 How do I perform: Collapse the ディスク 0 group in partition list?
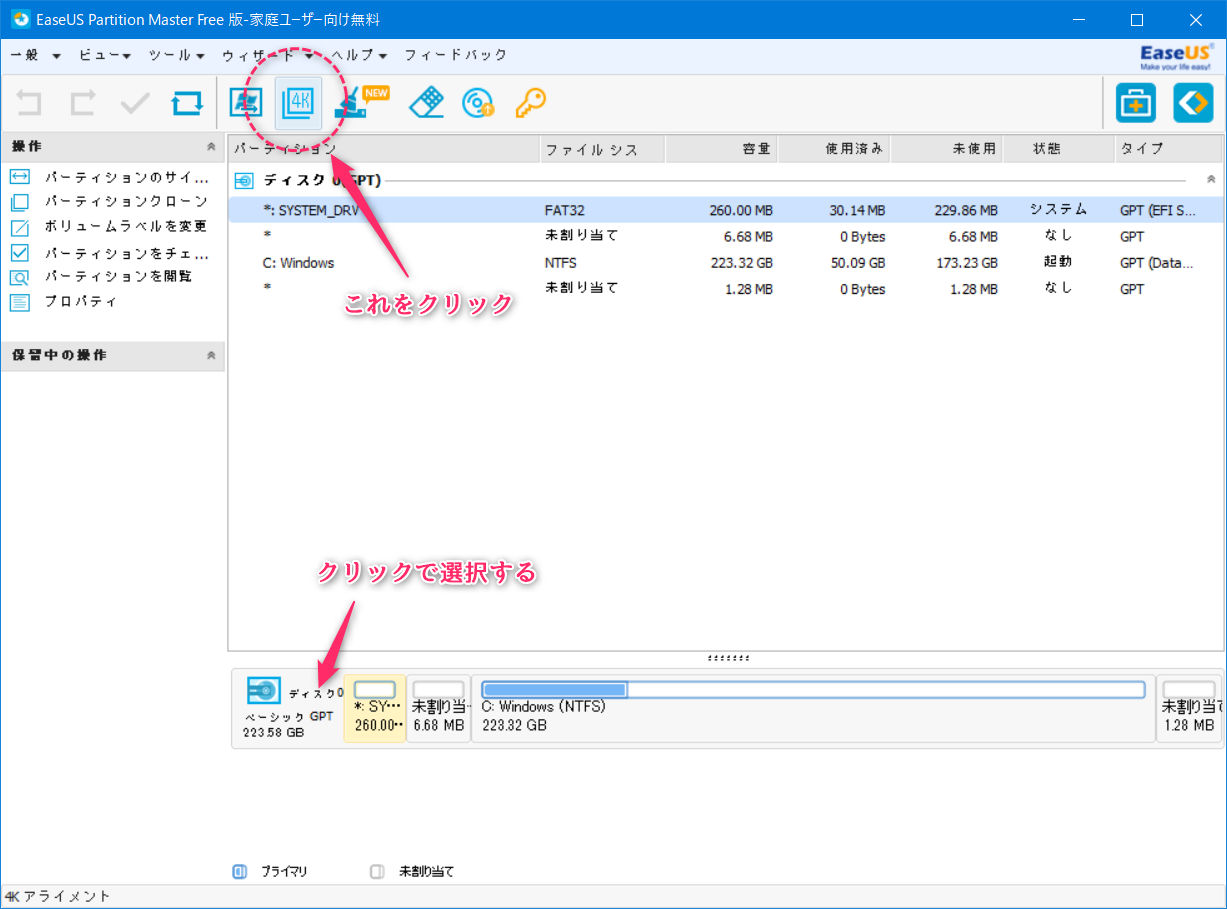pos(1211,180)
